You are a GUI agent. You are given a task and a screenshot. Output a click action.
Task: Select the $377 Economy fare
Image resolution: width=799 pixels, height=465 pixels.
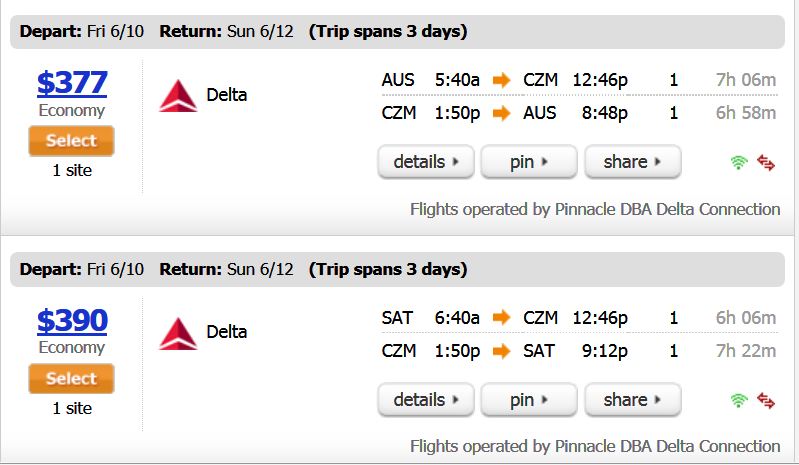tap(71, 141)
